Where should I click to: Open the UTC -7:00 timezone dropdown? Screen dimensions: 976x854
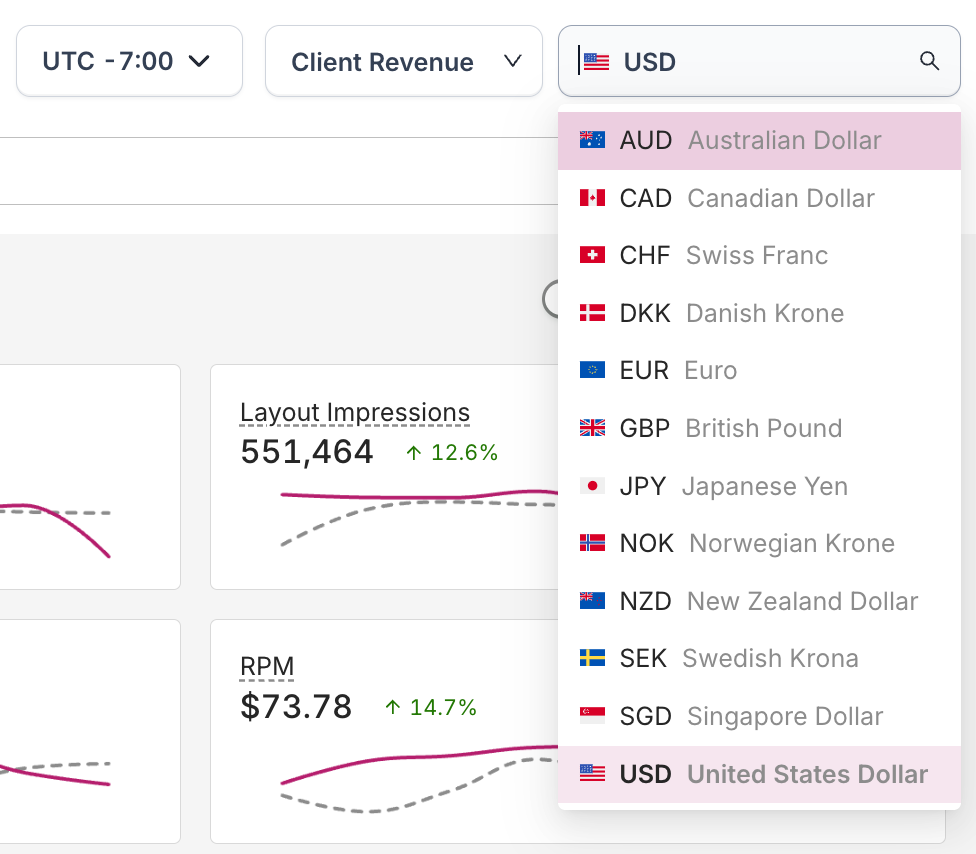click(x=129, y=61)
